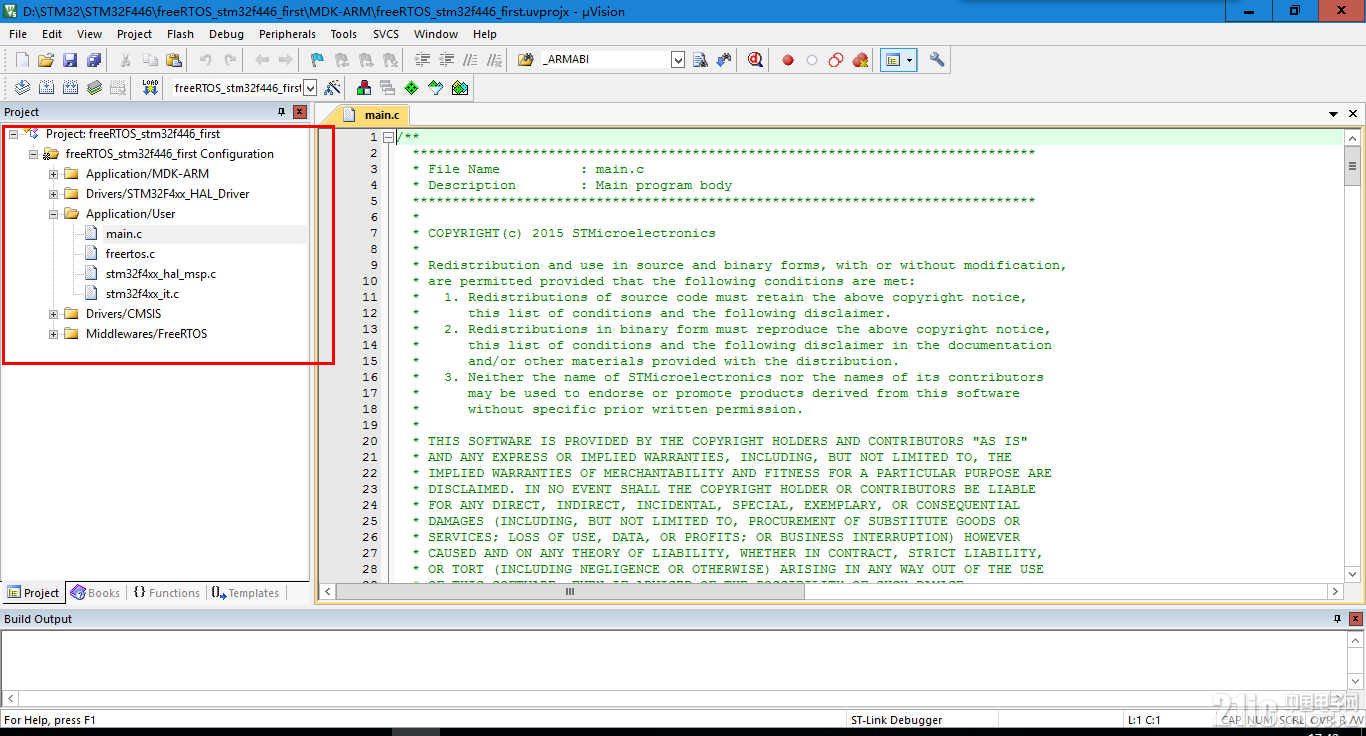Click the Rebuild all icon
The image size is (1366, 736).
(70, 88)
